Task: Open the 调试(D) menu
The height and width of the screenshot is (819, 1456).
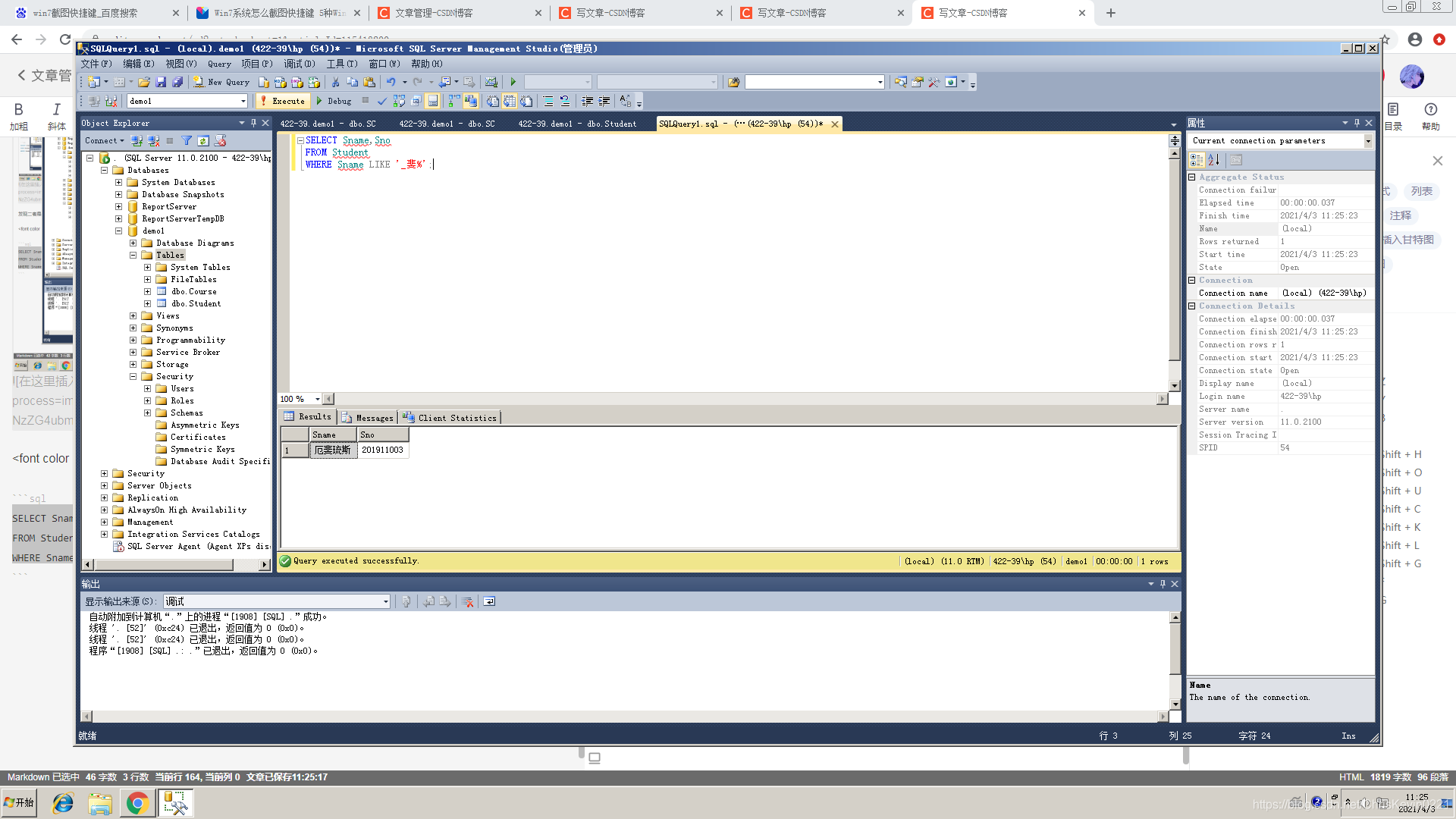Action: pyautogui.click(x=299, y=64)
